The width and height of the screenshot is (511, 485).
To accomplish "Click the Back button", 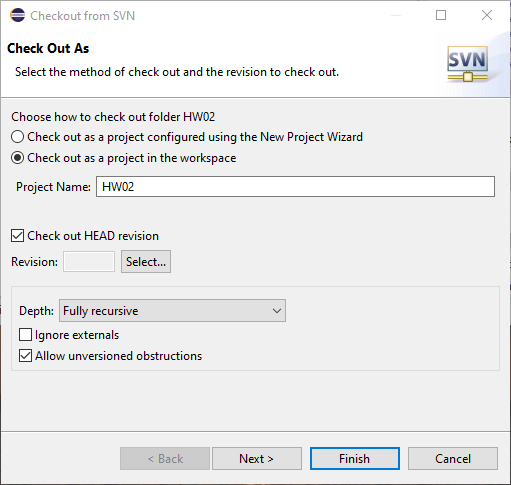I will [x=165, y=459].
